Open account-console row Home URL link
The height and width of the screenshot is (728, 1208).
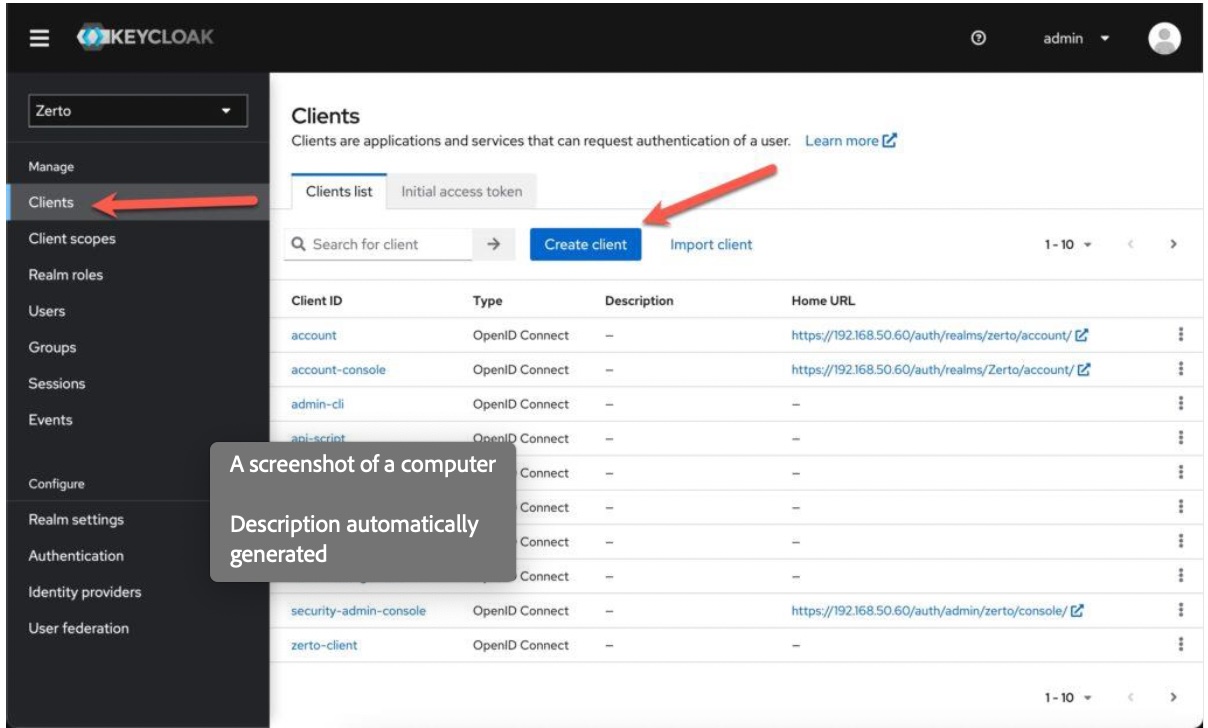click(940, 370)
